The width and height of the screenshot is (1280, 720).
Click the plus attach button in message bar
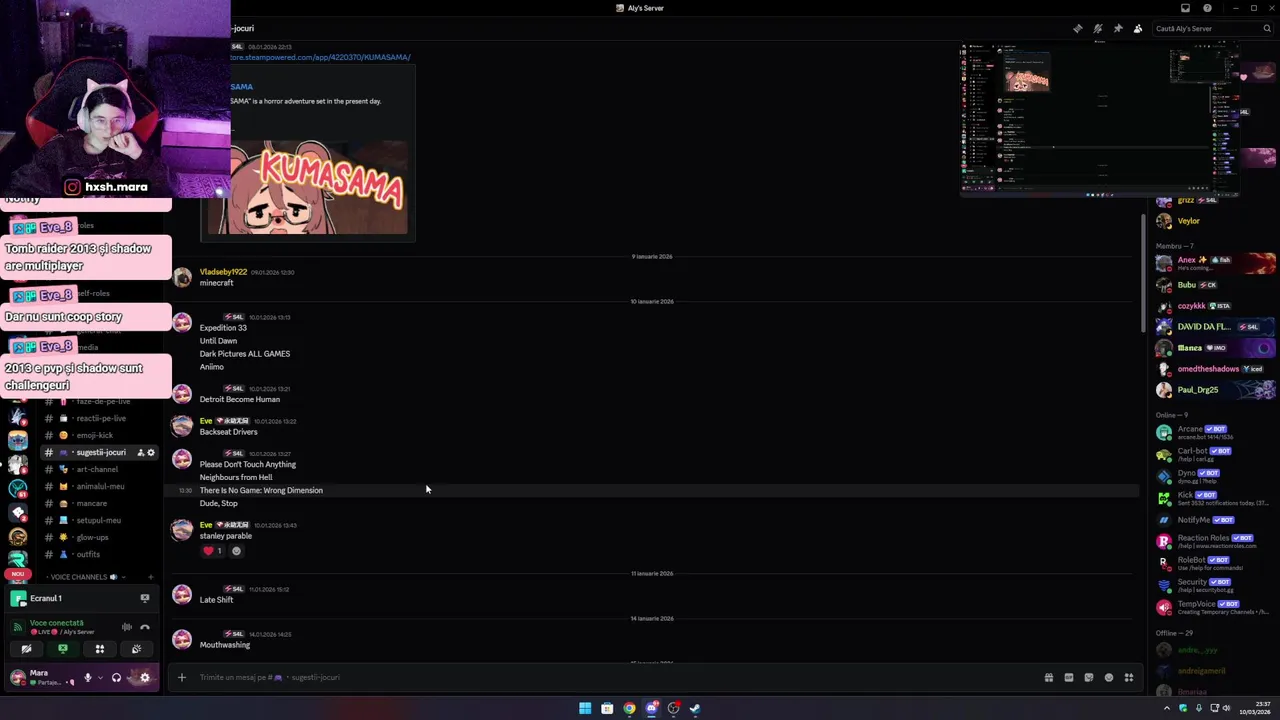tap(181, 677)
